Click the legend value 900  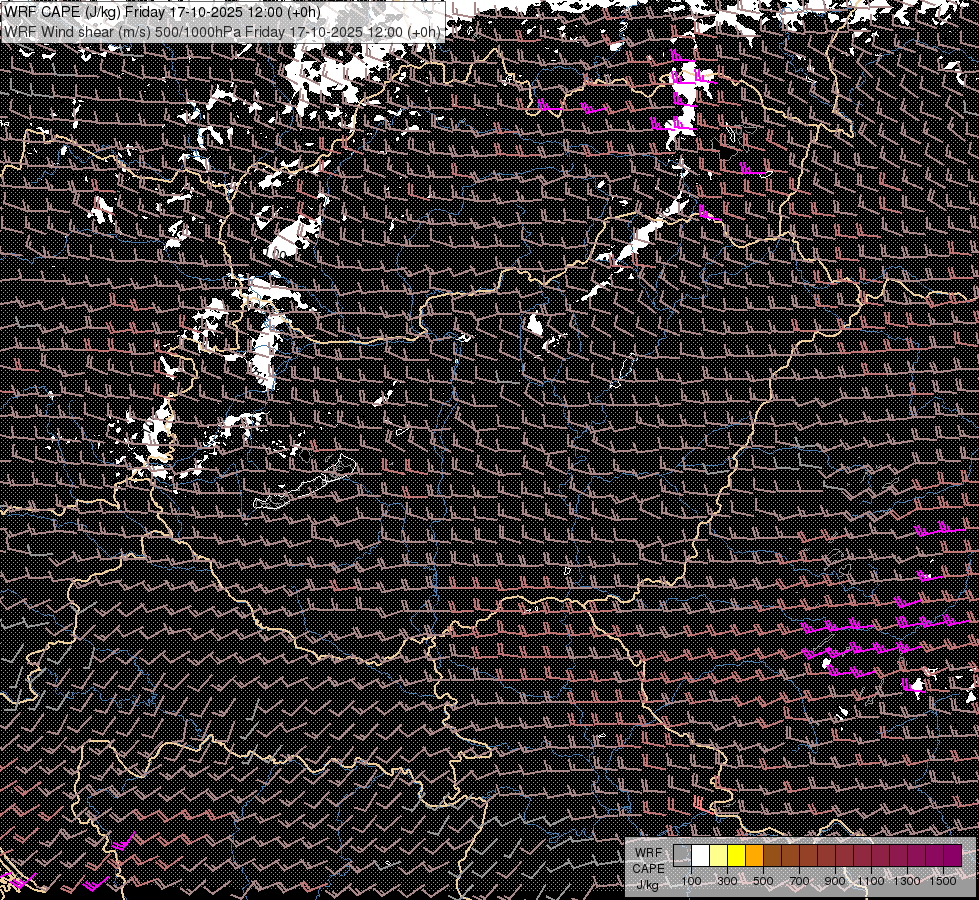coord(835,881)
